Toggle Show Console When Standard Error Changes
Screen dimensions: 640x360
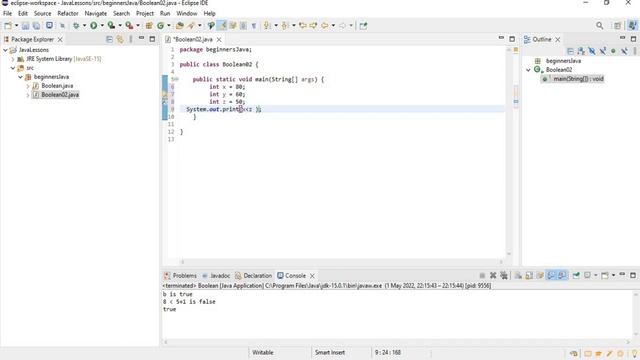(562, 276)
